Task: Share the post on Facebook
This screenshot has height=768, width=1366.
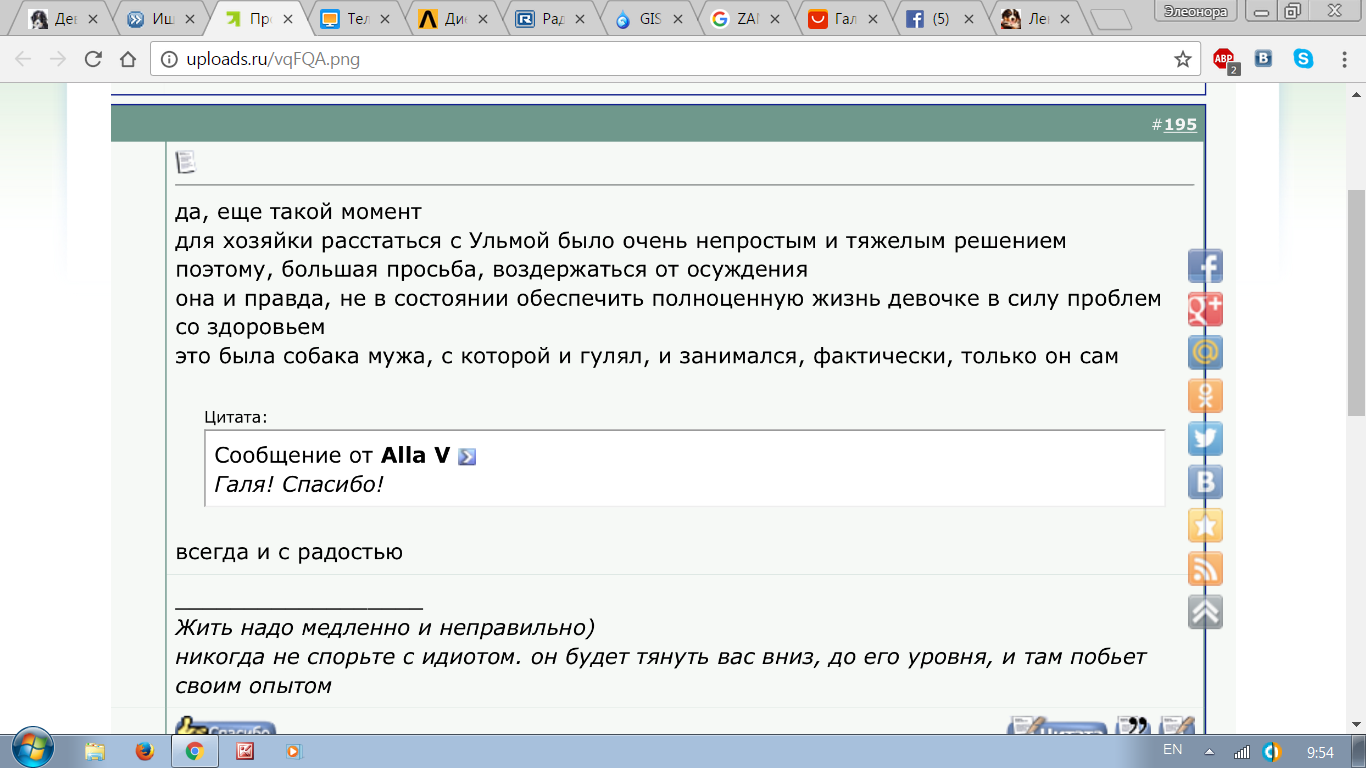Action: (x=1205, y=267)
